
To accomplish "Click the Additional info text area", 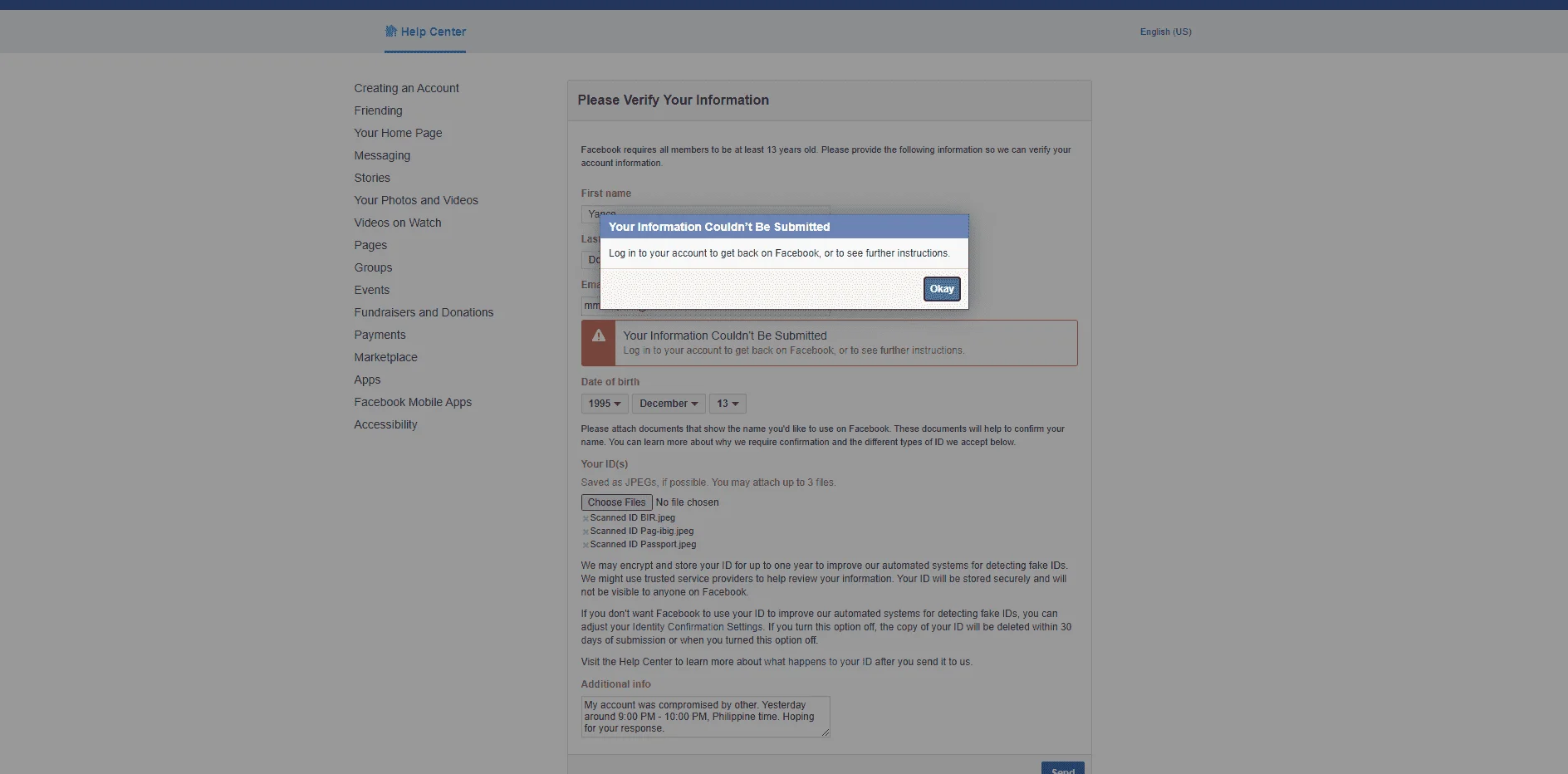I will [x=705, y=717].
